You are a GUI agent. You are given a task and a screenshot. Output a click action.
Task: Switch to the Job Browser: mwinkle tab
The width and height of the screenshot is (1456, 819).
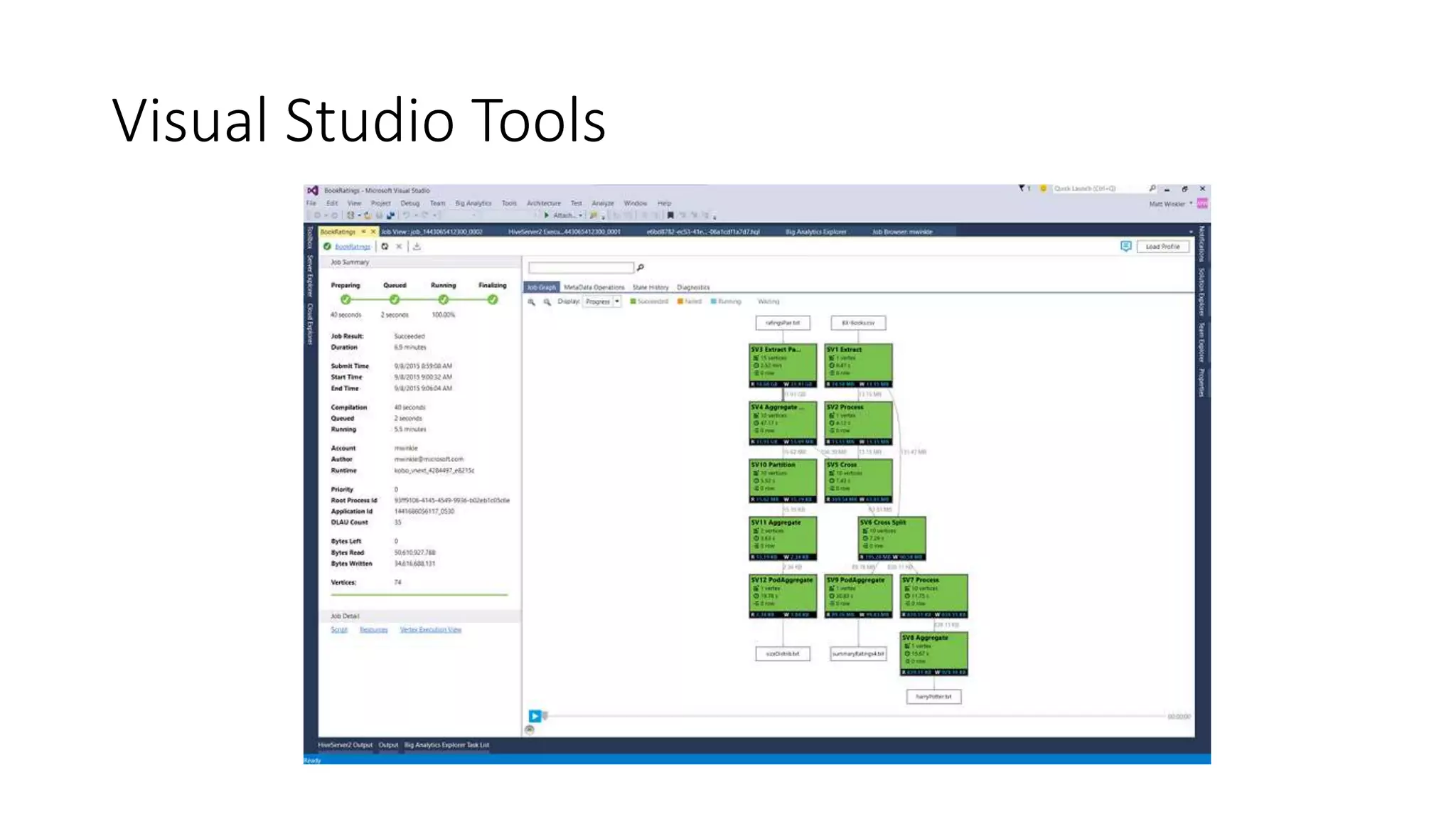click(902, 232)
